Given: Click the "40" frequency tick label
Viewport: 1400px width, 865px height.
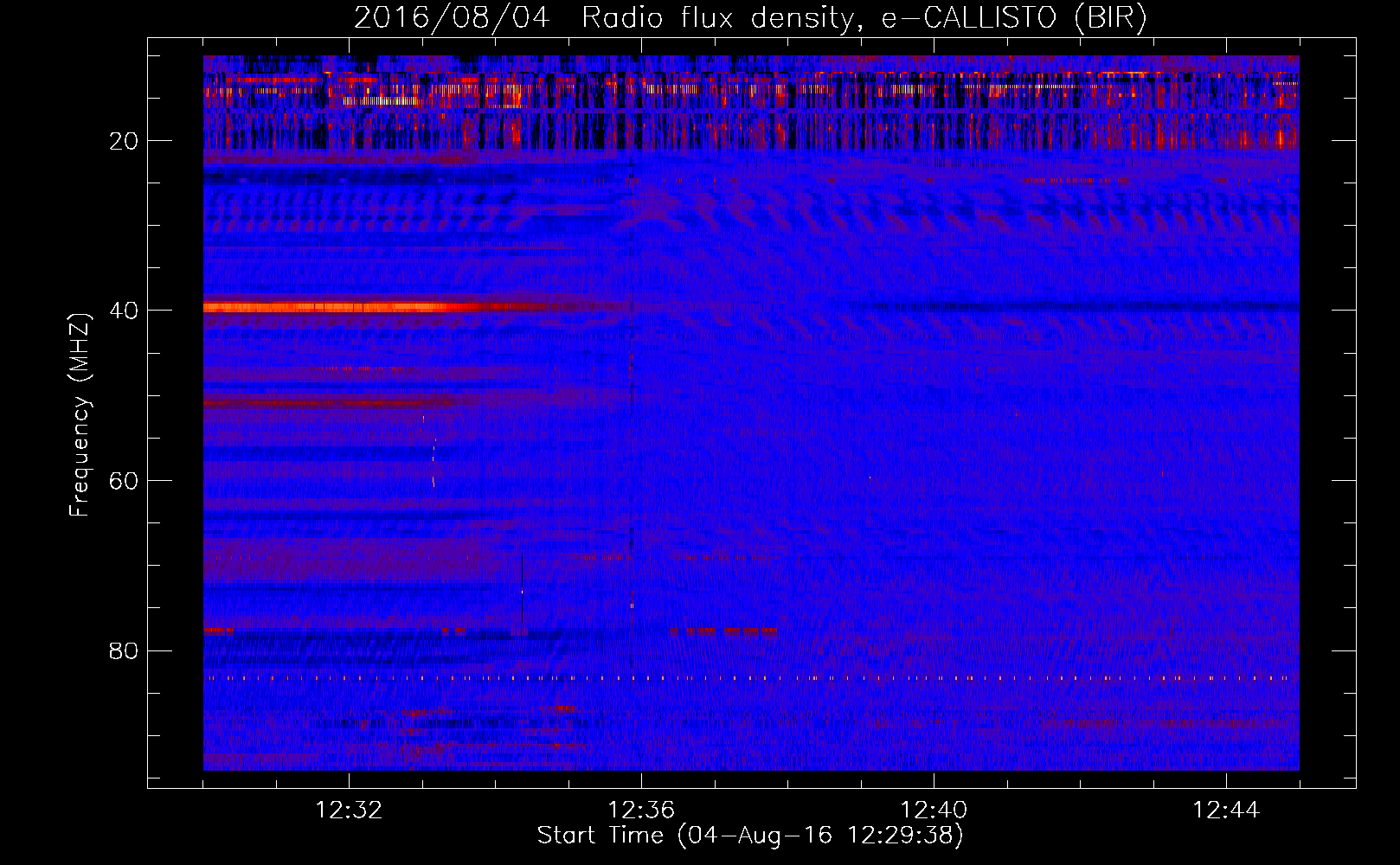Looking at the screenshot, I should [125, 311].
